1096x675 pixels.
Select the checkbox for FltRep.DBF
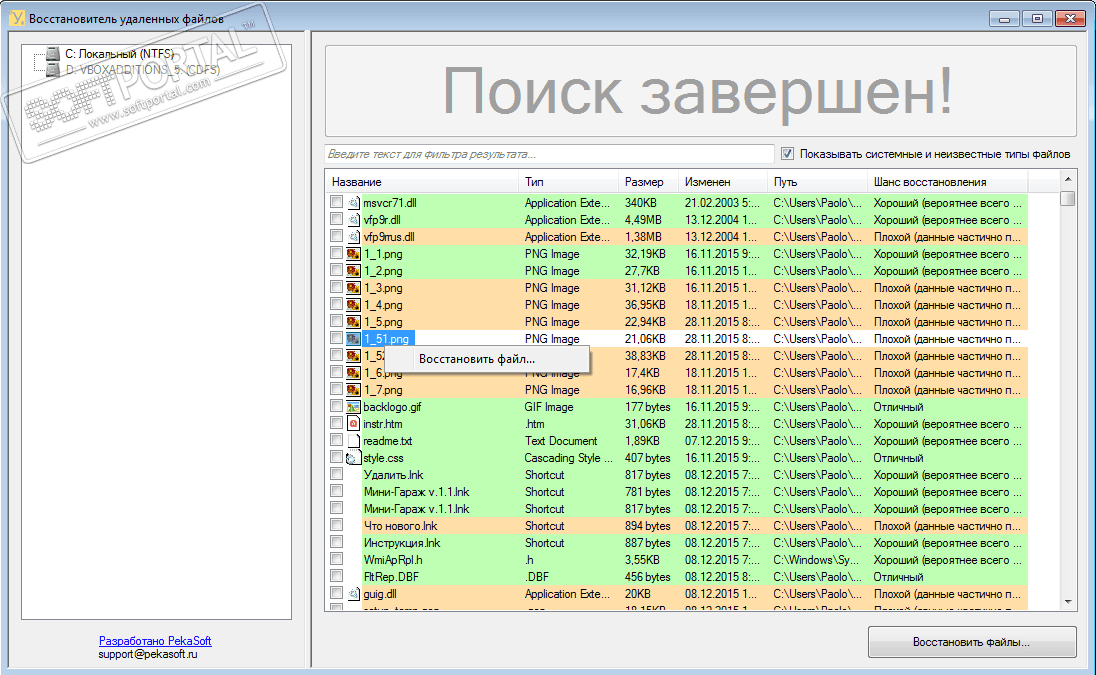336,576
